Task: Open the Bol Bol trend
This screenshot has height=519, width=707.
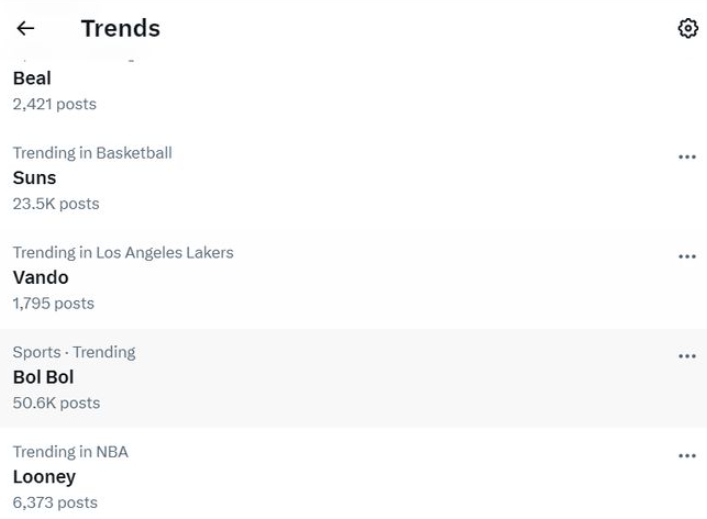Action: pos(43,377)
